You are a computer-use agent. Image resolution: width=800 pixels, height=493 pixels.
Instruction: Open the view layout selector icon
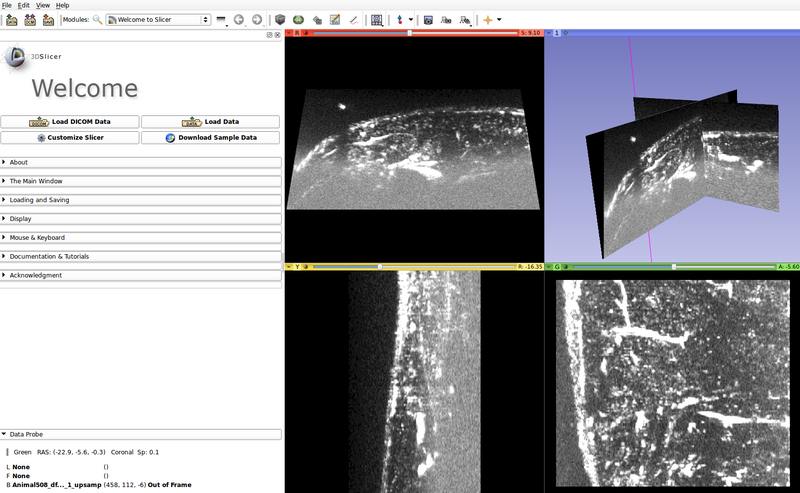(376, 19)
